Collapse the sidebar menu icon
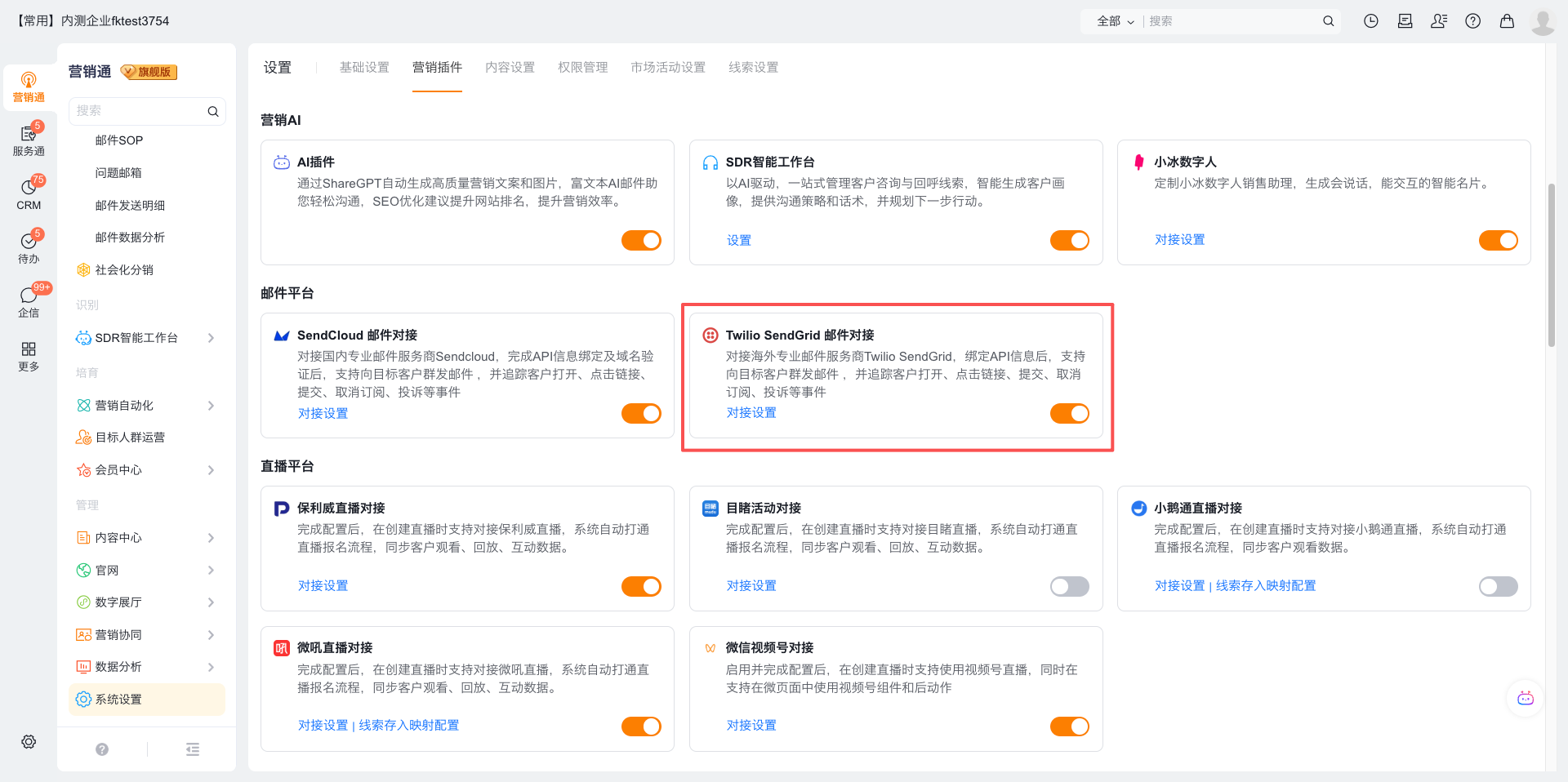The height and width of the screenshot is (782, 1568). (x=193, y=749)
